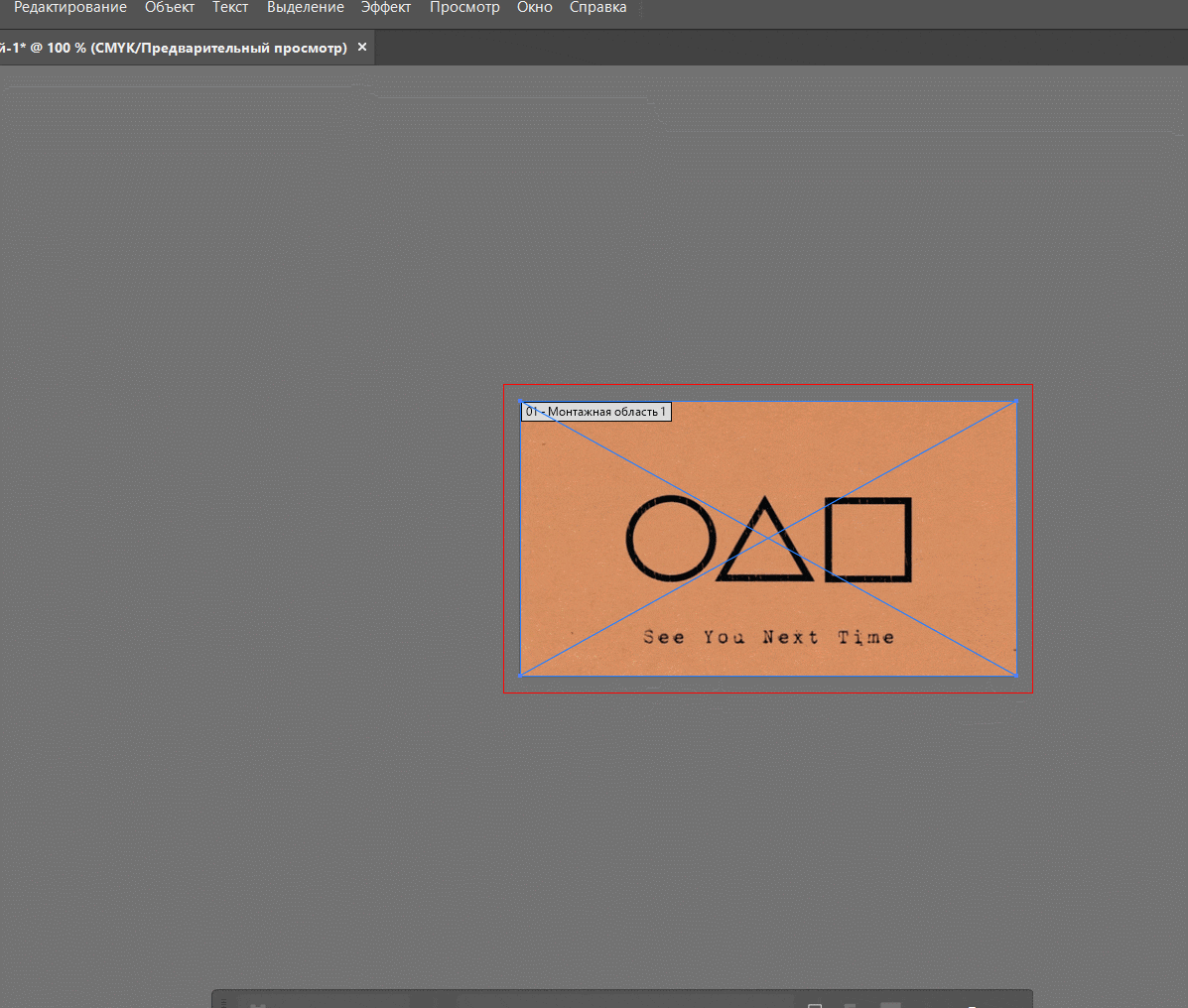1188x1008 pixels.
Task: Open the Объект menu
Action: 170,8
